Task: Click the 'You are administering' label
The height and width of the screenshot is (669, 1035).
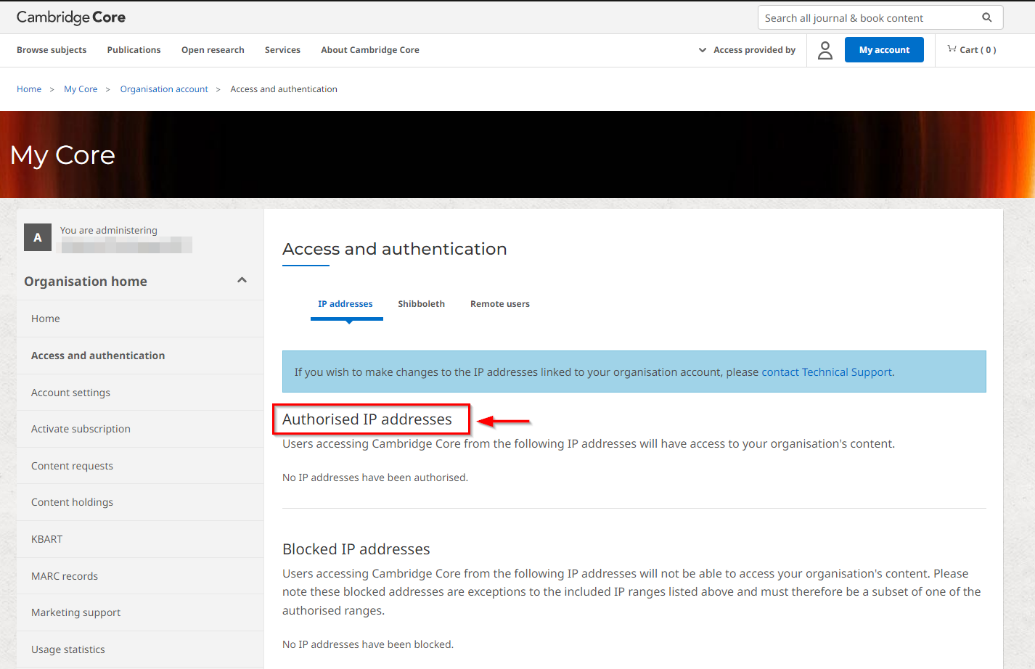Action: click(108, 230)
